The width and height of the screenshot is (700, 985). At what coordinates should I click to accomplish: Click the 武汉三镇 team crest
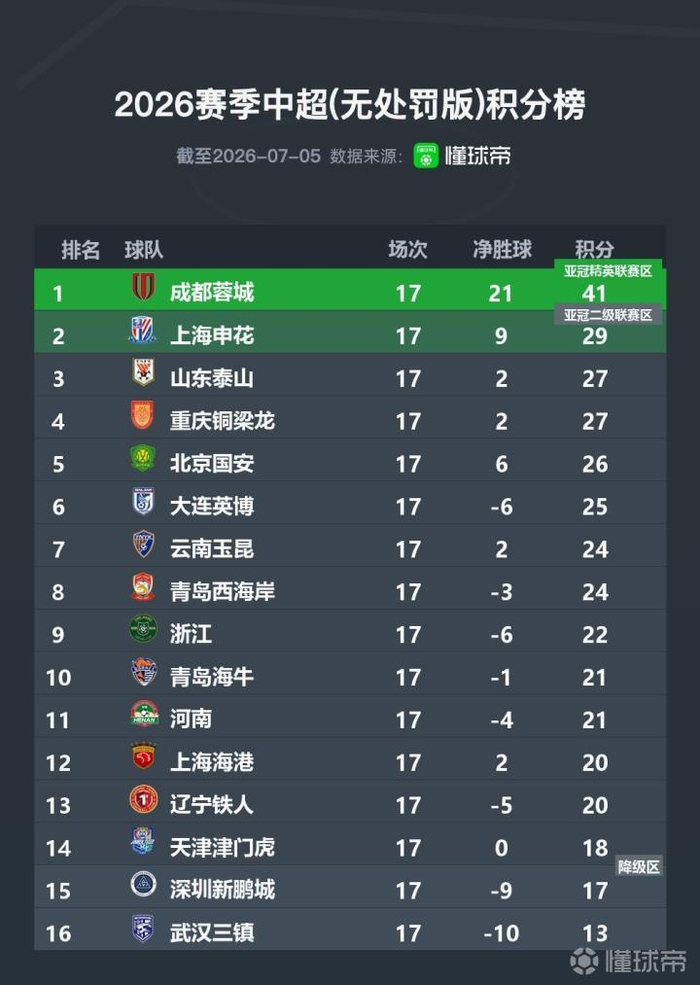coord(143,928)
